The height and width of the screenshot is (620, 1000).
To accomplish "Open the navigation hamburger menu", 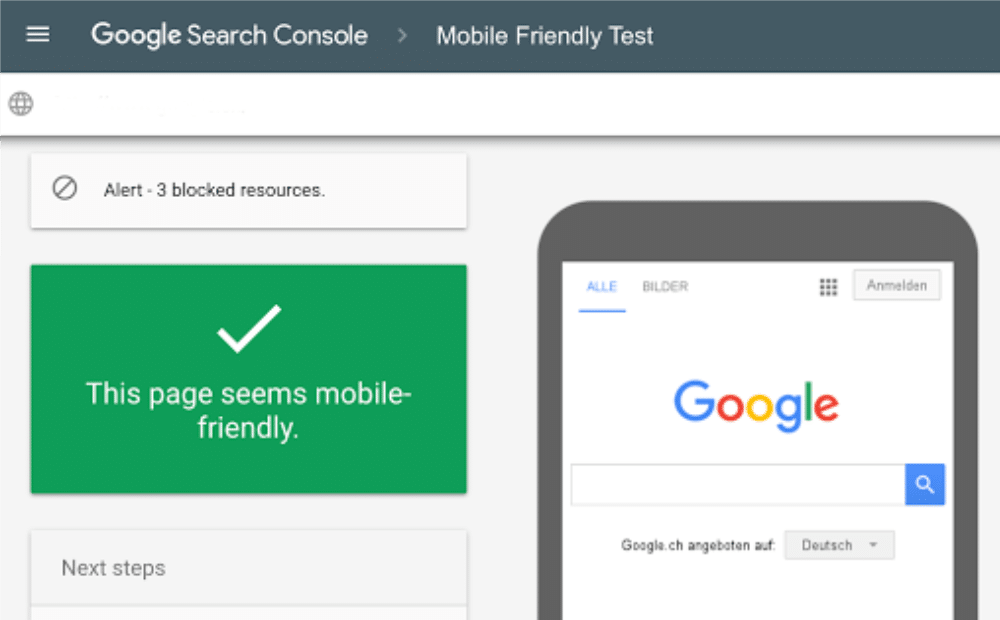I will [37, 34].
